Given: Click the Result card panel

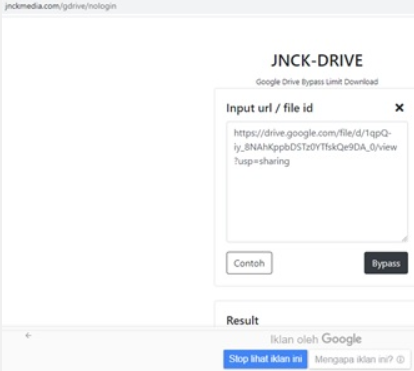Looking at the screenshot, I should point(314,314).
